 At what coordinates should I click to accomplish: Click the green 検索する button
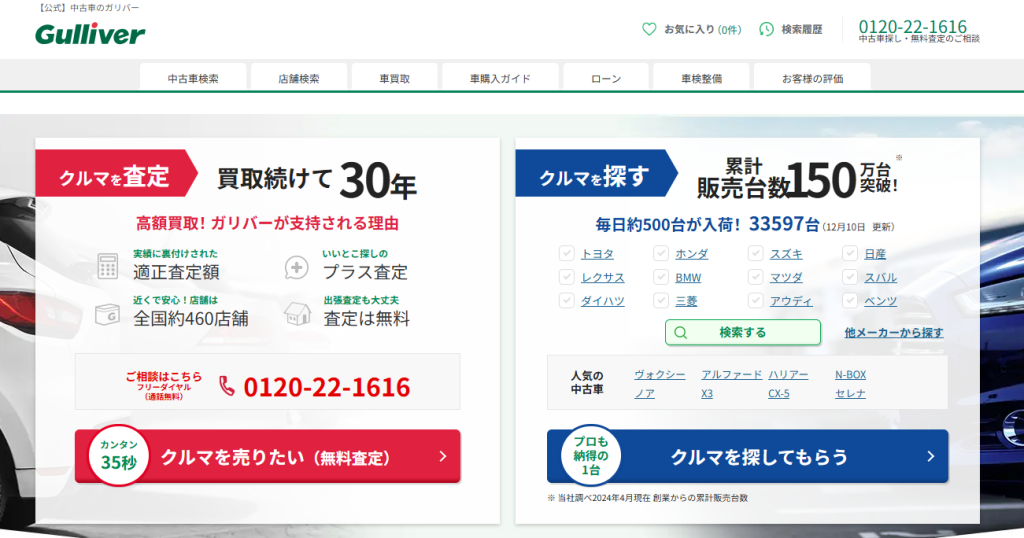click(742, 332)
